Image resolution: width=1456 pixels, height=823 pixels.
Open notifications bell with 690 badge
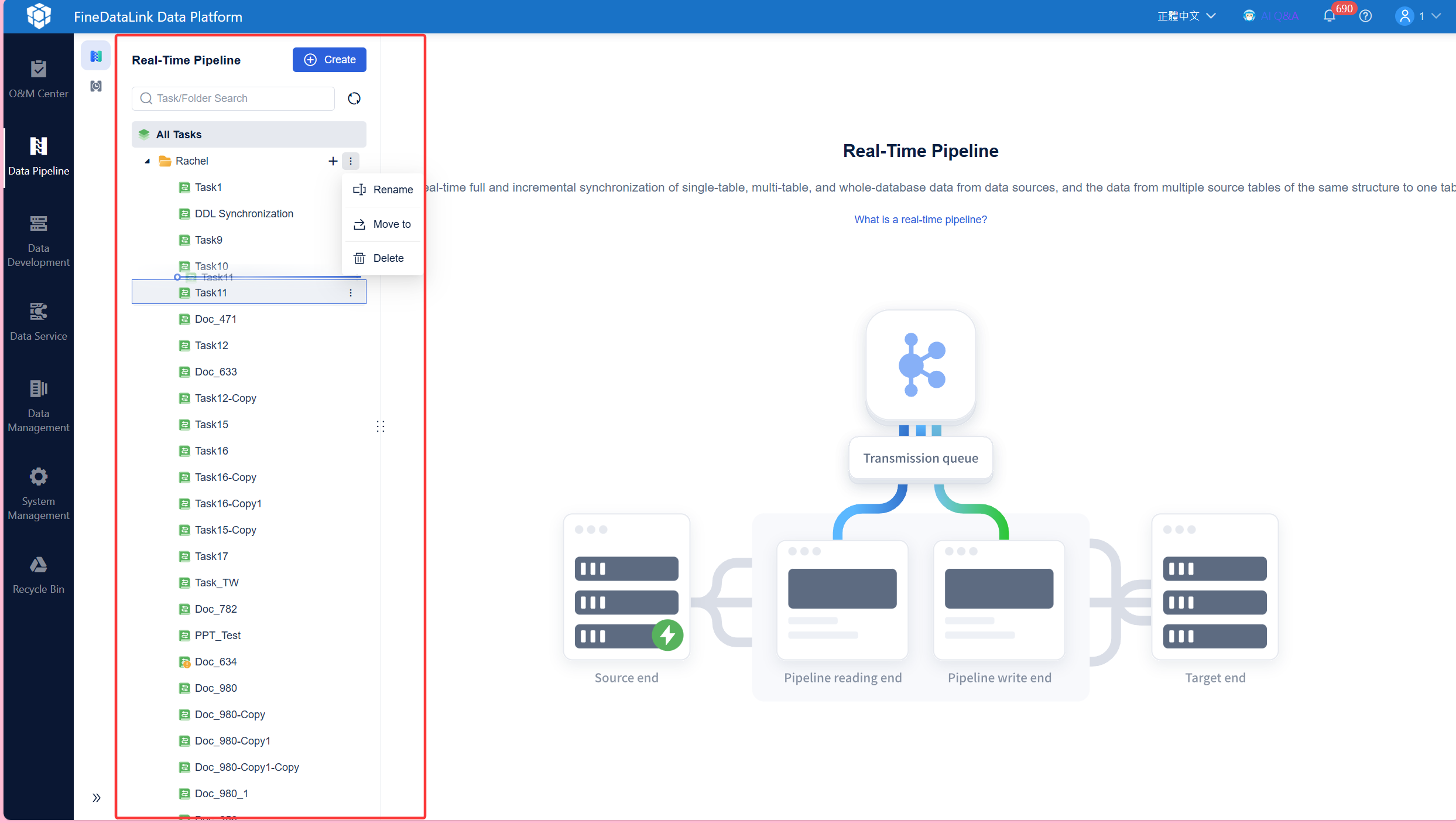click(1330, 16)
